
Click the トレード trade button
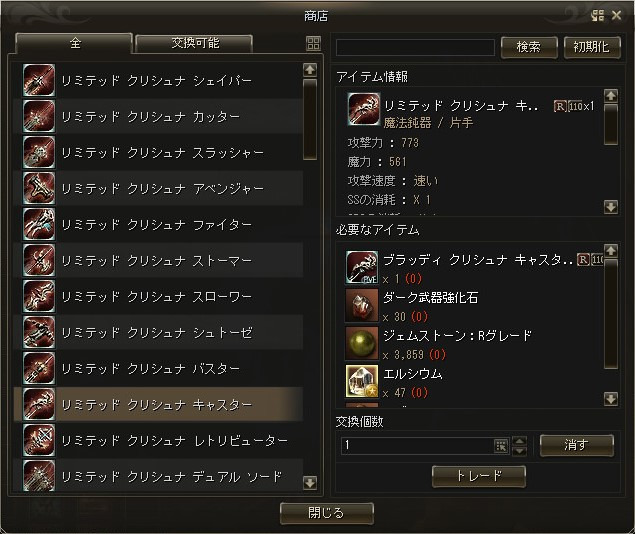[x=479, y=476]
